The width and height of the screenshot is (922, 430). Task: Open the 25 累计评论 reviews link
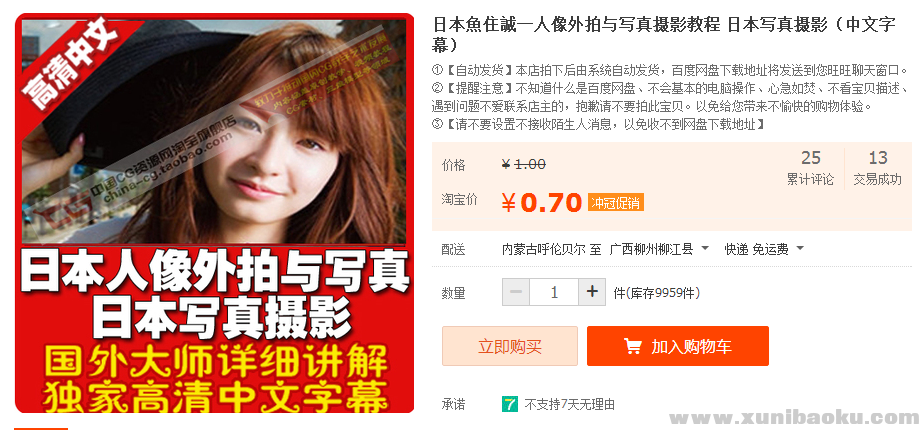click(x=810, y=168)
